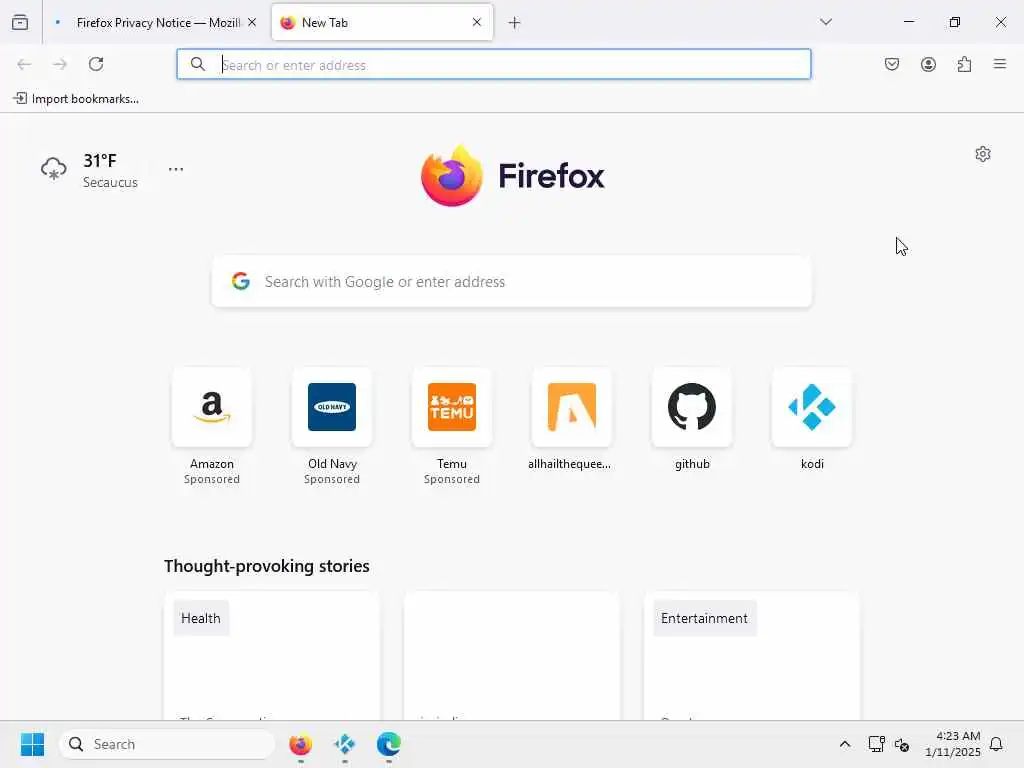Screen dimensions: 1024x768
Task: Open Kodi from the taskbar
Action: click(344, 744)
